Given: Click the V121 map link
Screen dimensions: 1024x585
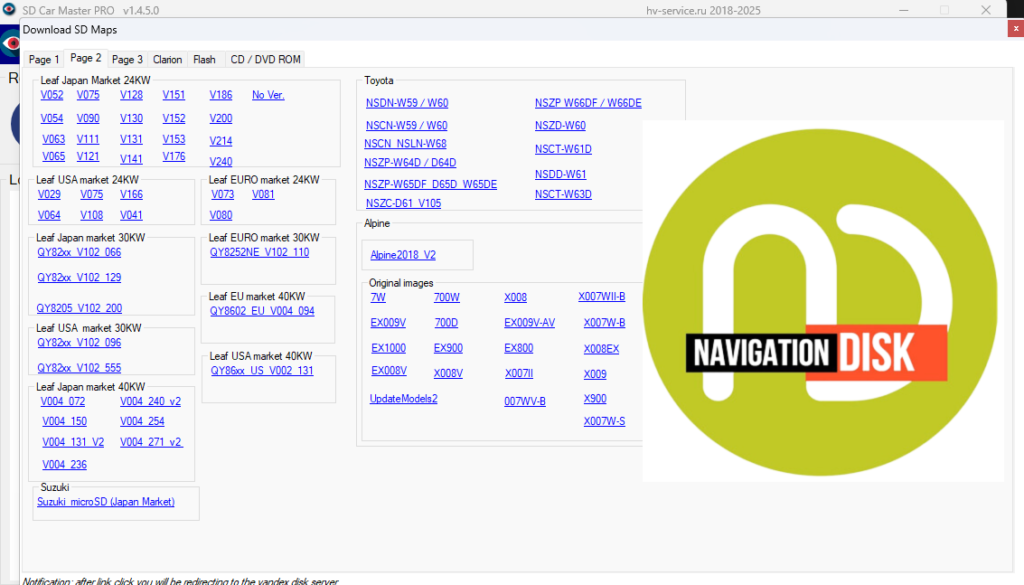Looking at the screenshot, I should point(88,156).
